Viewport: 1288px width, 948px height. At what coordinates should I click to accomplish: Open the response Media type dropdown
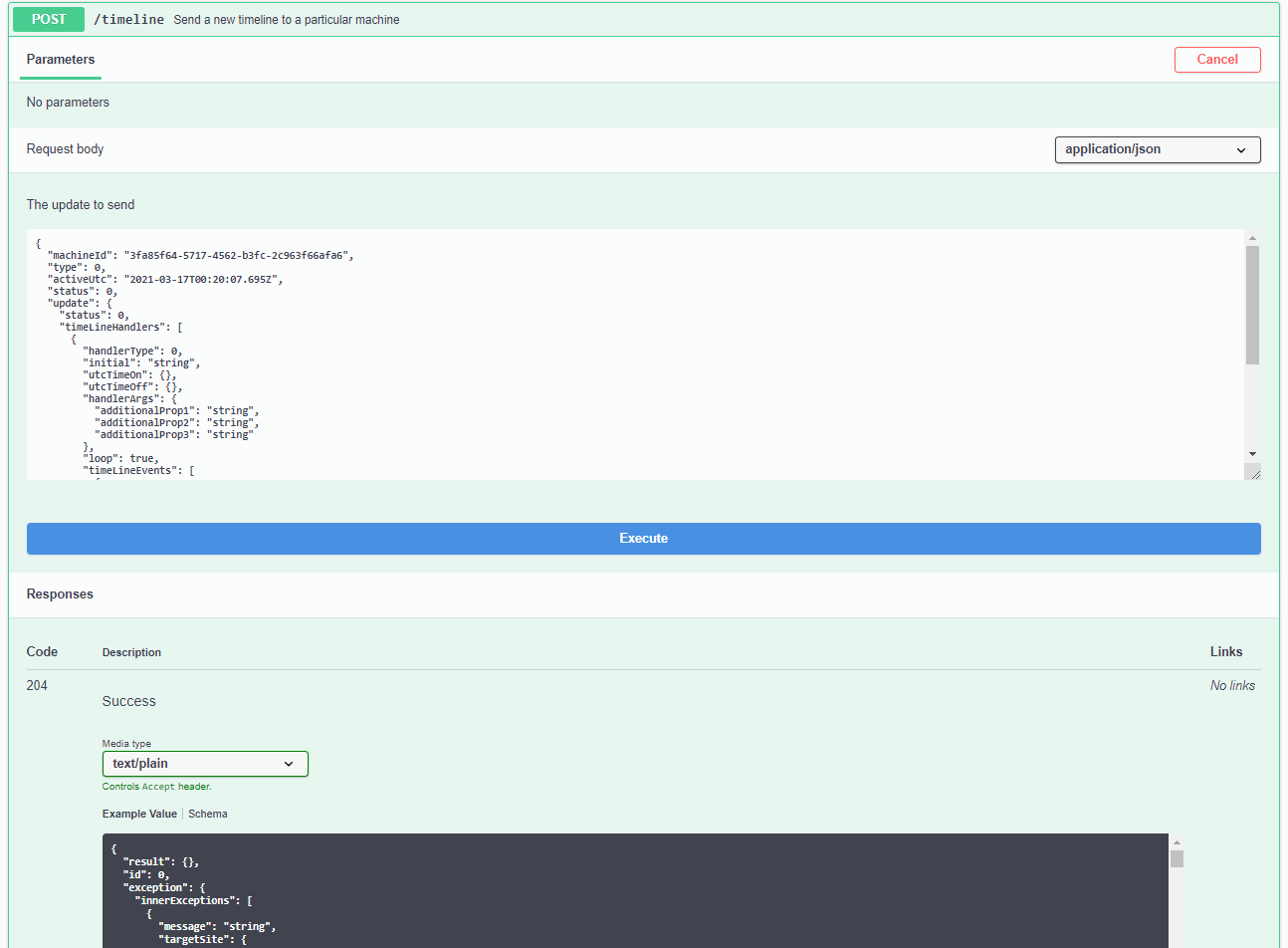pyautogui.click(x=204, y=763)
